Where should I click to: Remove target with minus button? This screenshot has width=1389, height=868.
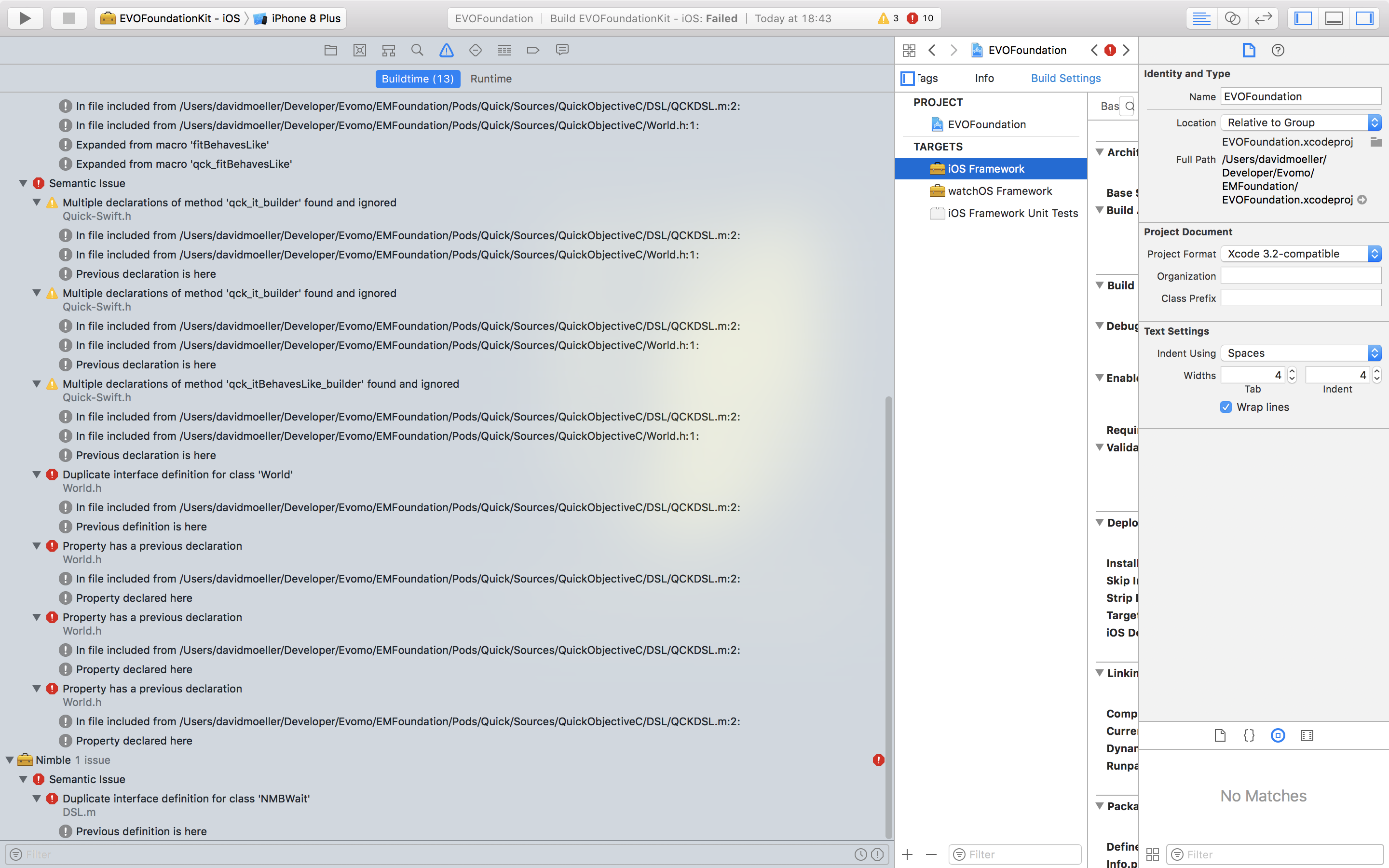click(x=931, y=854)
